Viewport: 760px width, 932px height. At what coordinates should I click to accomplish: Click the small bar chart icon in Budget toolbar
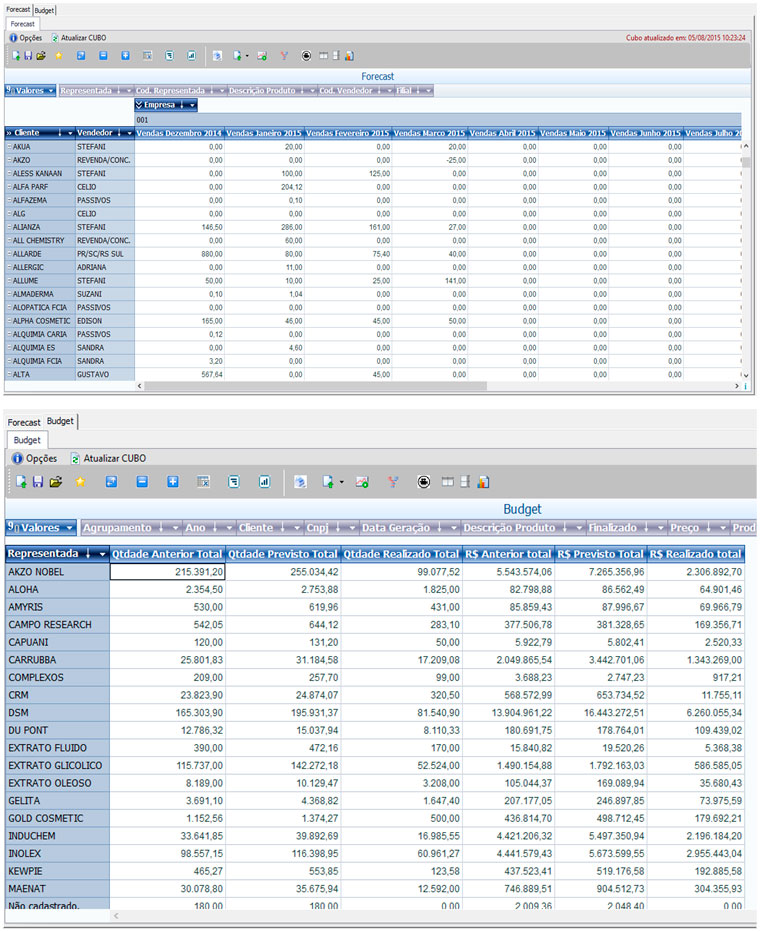click(264, 482)
